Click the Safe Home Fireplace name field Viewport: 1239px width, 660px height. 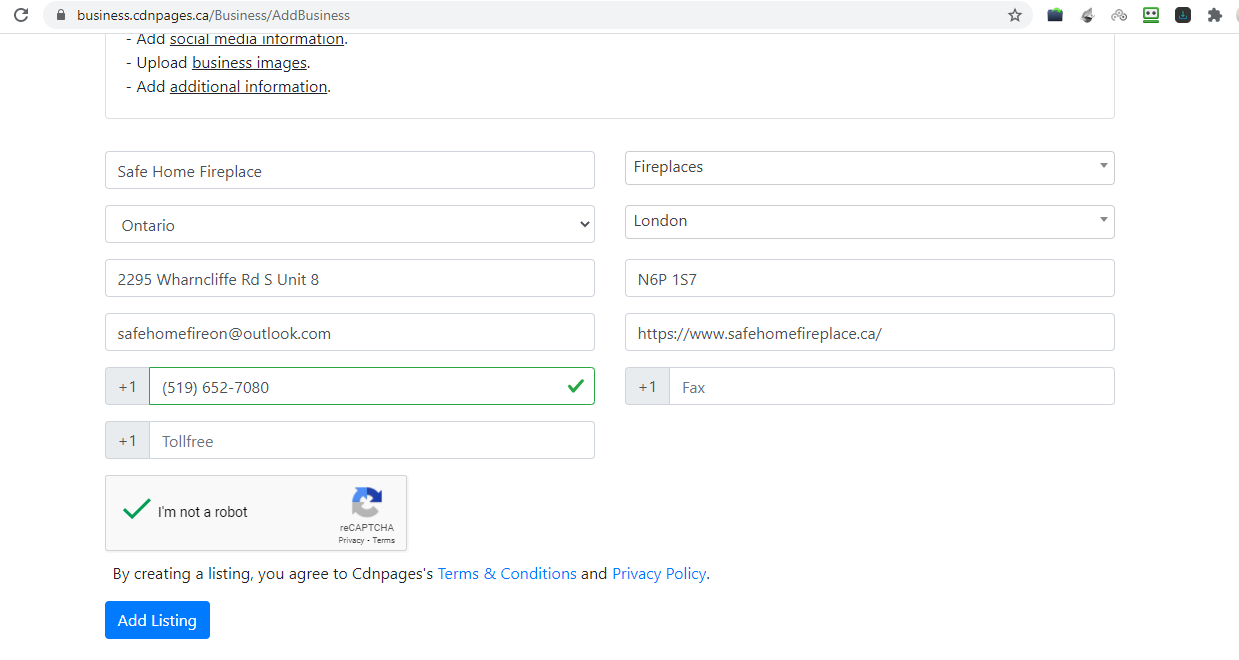350,171
